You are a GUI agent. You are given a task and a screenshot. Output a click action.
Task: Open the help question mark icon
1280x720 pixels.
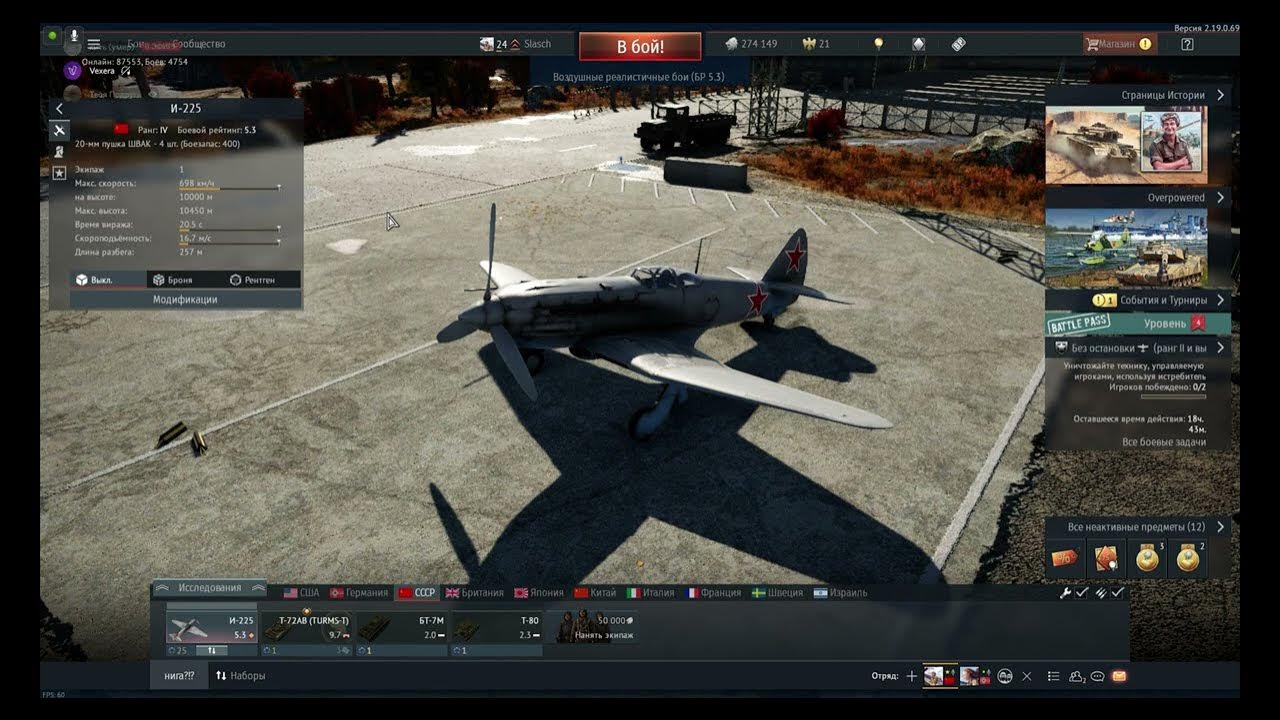click(x=1187, y=44)
